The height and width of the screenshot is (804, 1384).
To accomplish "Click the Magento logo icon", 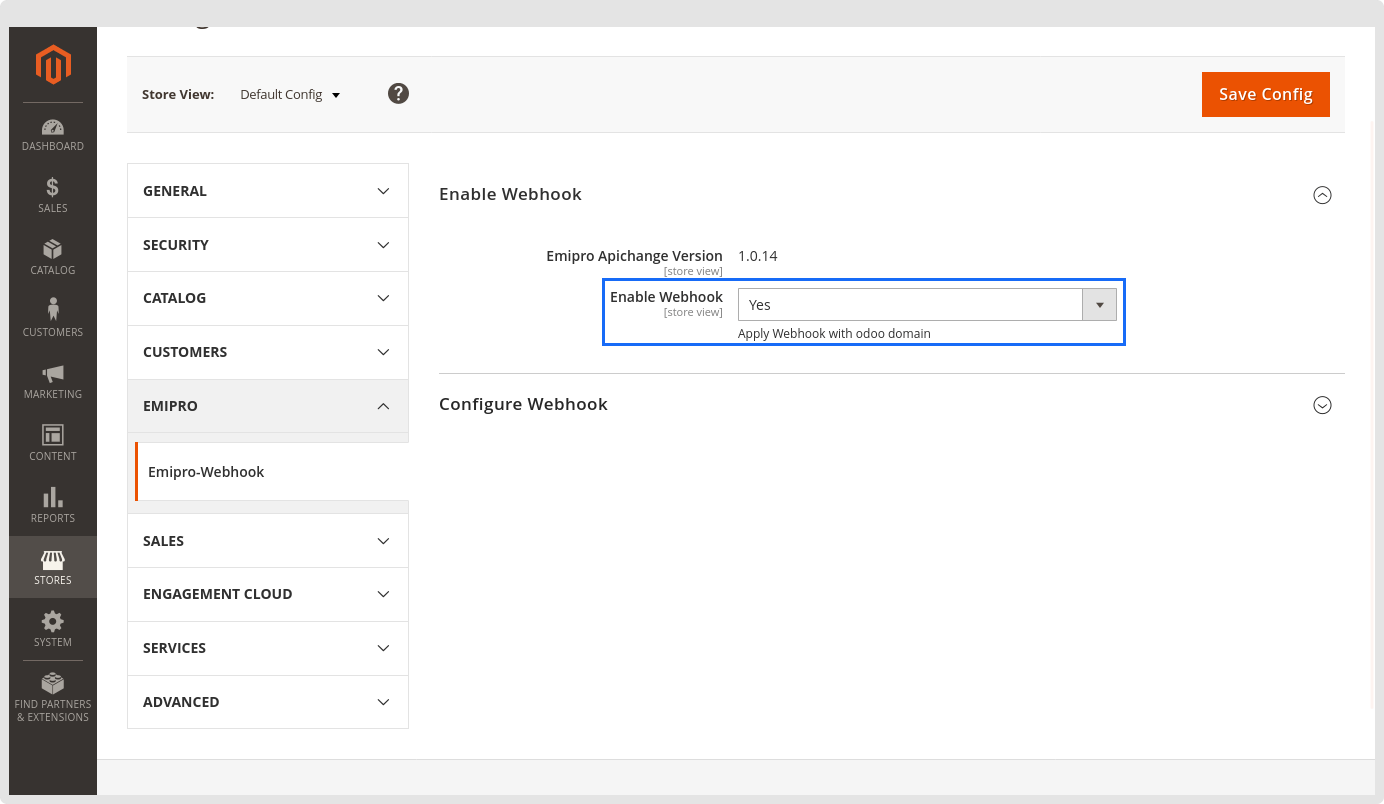I will (x=53, y=65).
